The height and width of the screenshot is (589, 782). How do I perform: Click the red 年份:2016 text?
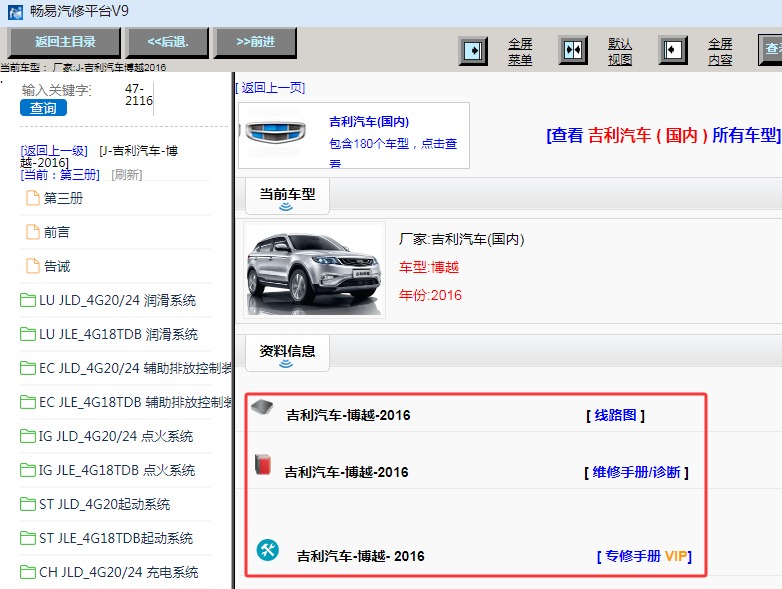pyautogui.click(x=430, y=295)
